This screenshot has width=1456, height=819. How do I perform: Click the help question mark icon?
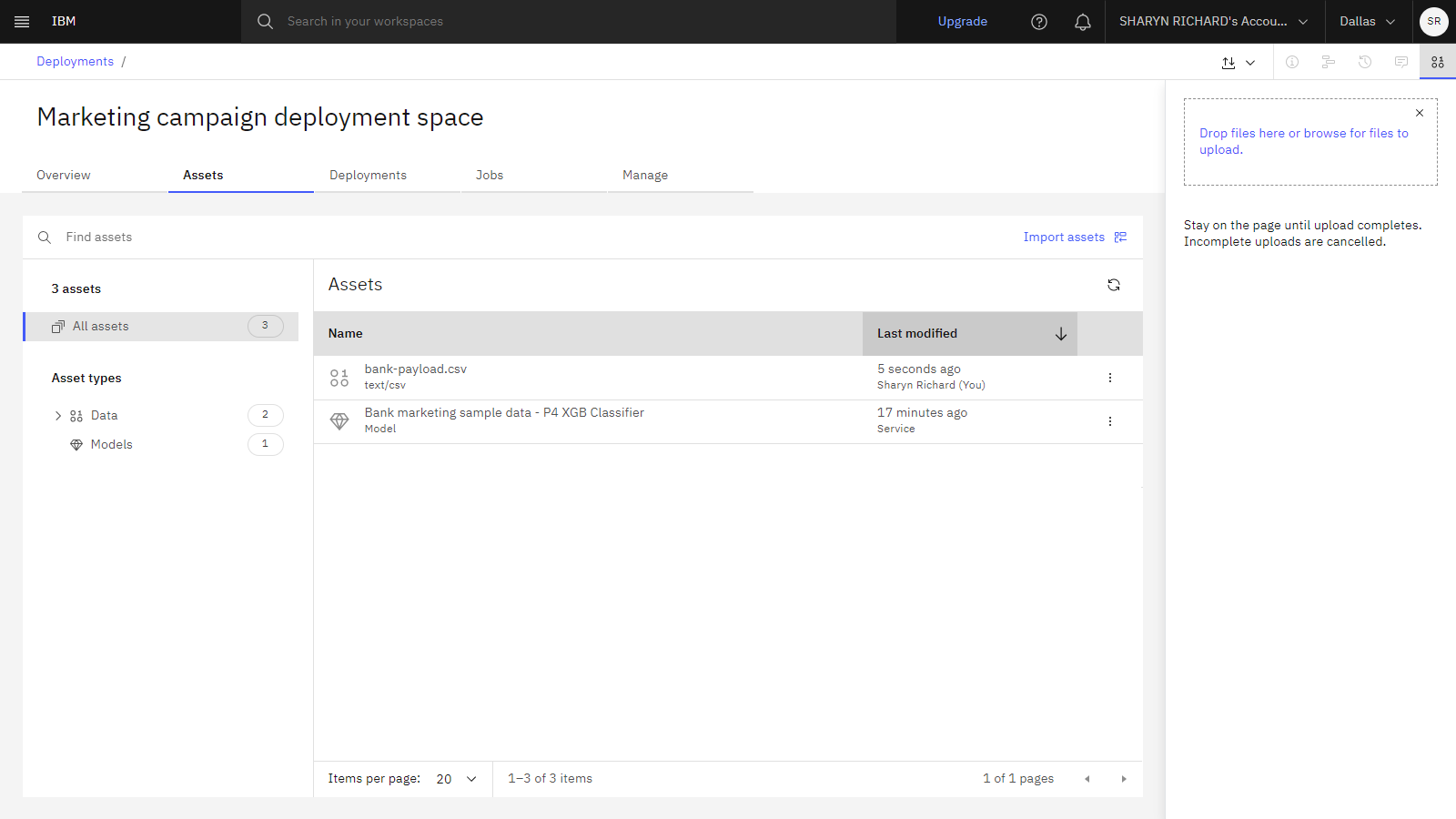coord(1039,22)
